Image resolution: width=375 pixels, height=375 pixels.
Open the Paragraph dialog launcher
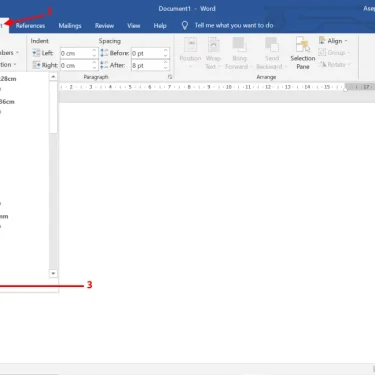170,77
